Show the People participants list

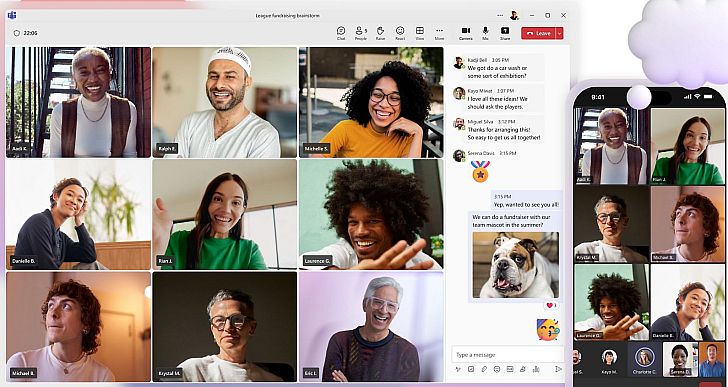pyautogui.click(x=361, y=33)
